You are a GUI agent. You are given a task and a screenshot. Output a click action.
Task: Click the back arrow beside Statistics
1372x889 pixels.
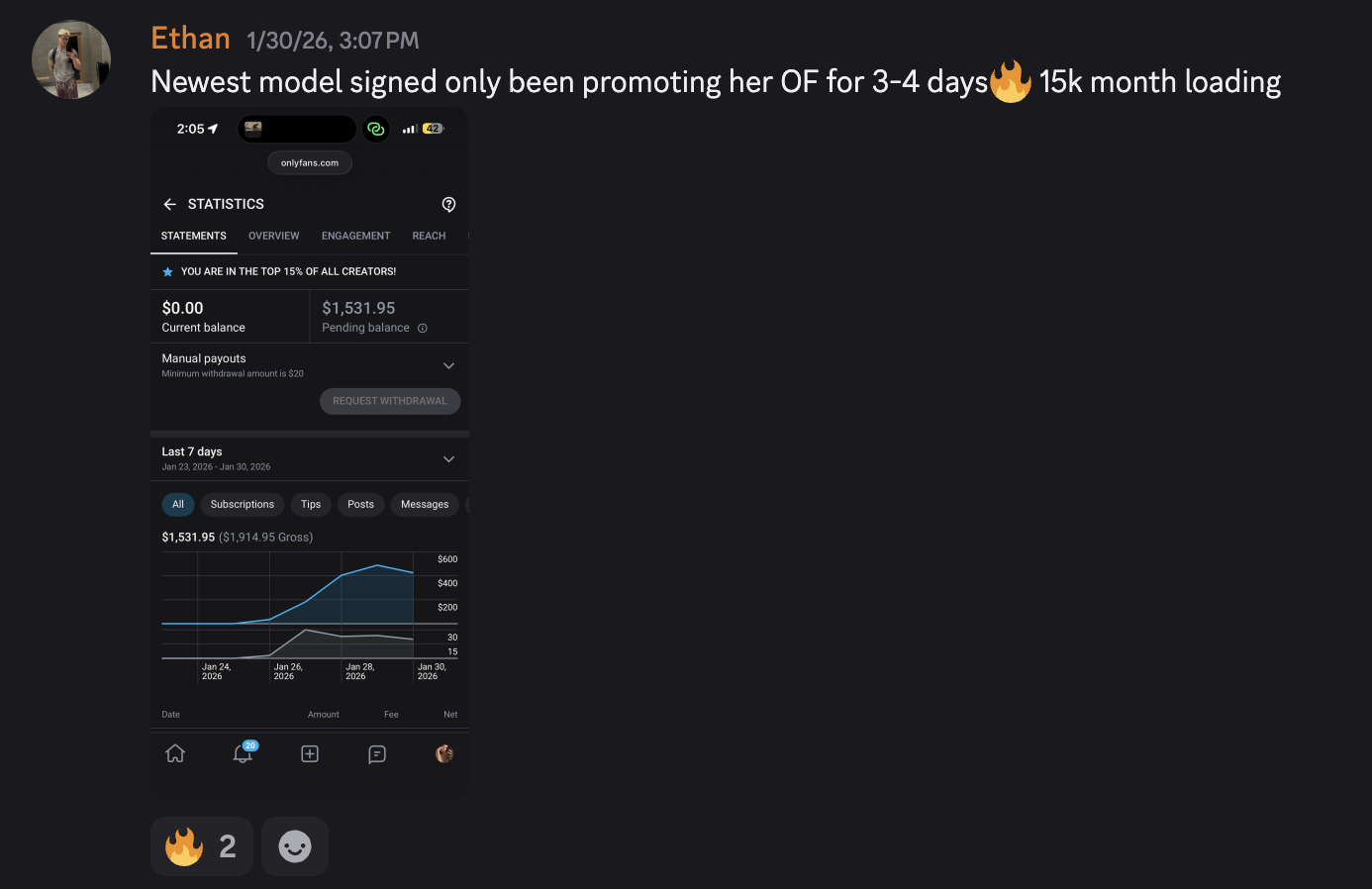coord(170,204)
